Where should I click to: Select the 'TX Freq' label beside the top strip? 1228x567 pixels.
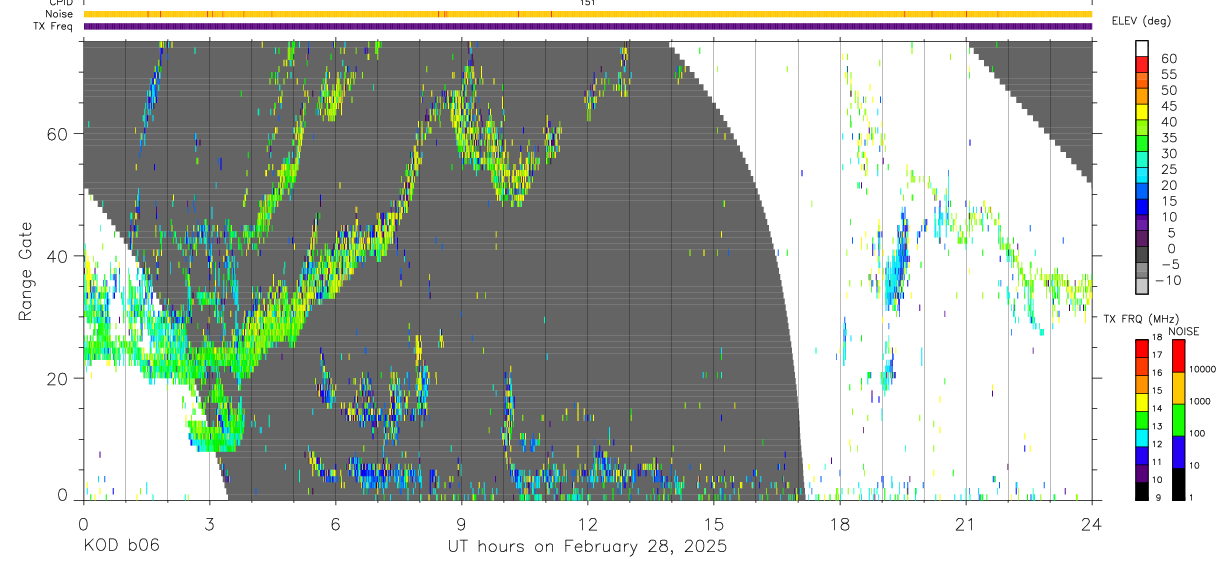pyautogui.click(x=54, y=26)
